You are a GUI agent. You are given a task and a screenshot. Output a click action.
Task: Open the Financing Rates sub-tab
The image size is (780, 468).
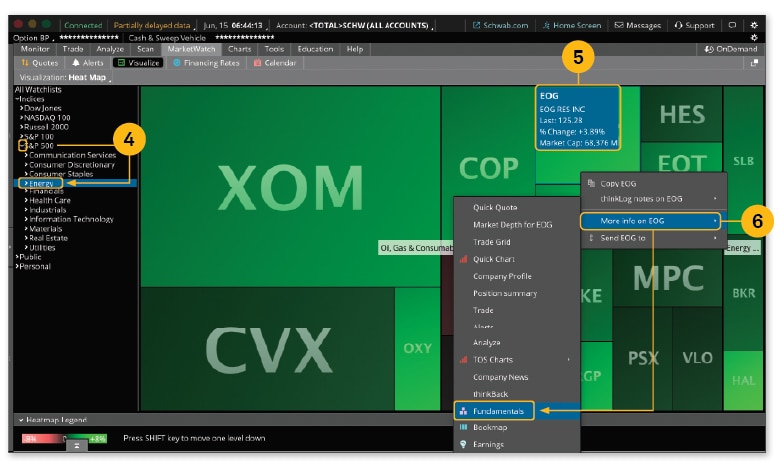[206, 63]
